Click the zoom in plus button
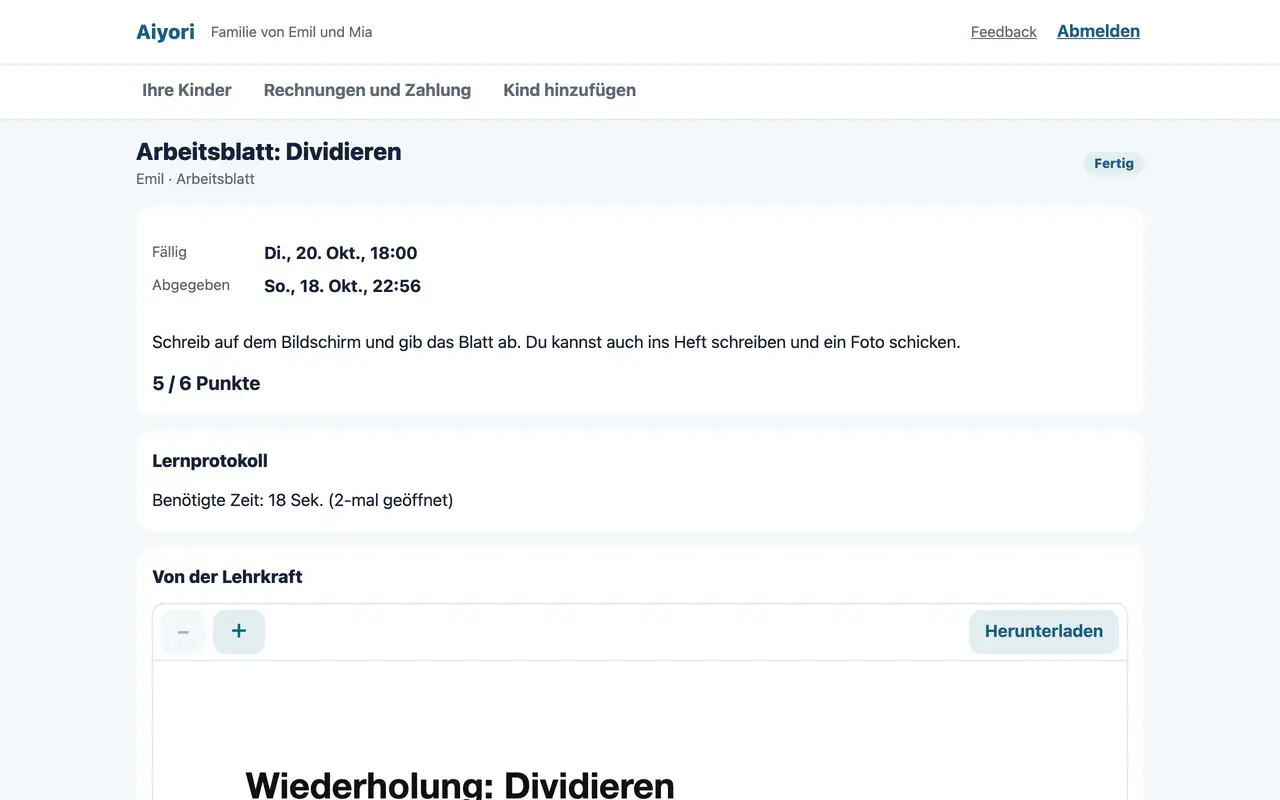 [239, 632]
